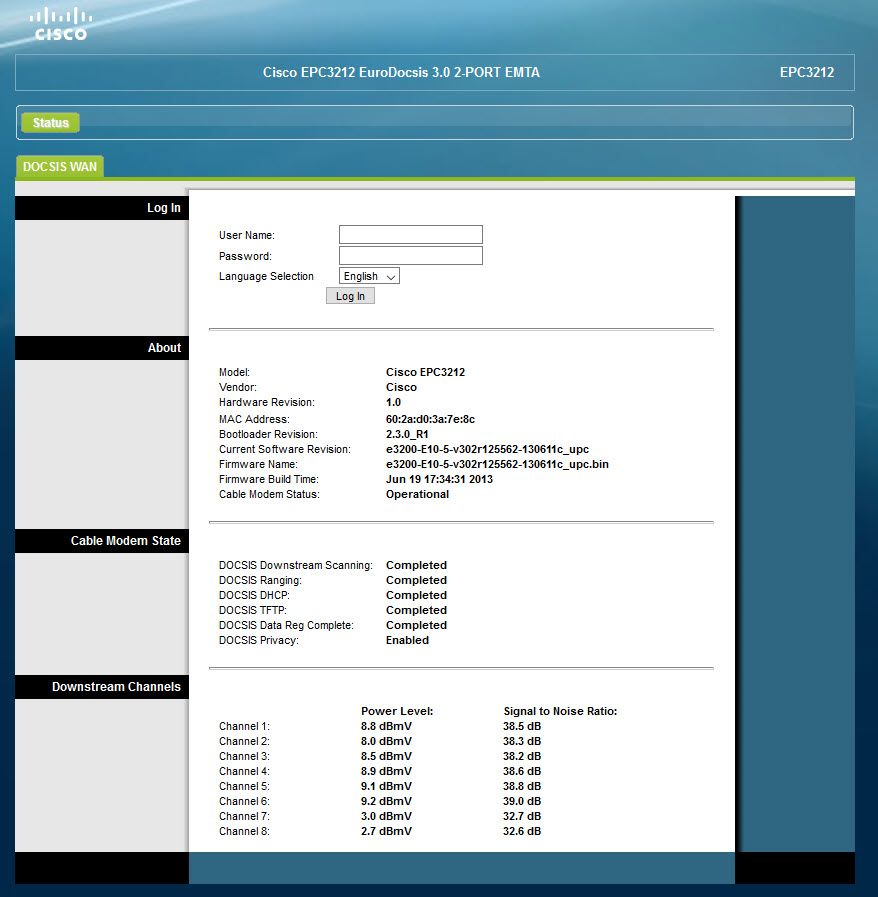Click the page title Cisco EPC3212 EuroDocsis 3.0 2-PORT EMTA
This screenshot has height=897, width=878.
click(x=401, y=73)
